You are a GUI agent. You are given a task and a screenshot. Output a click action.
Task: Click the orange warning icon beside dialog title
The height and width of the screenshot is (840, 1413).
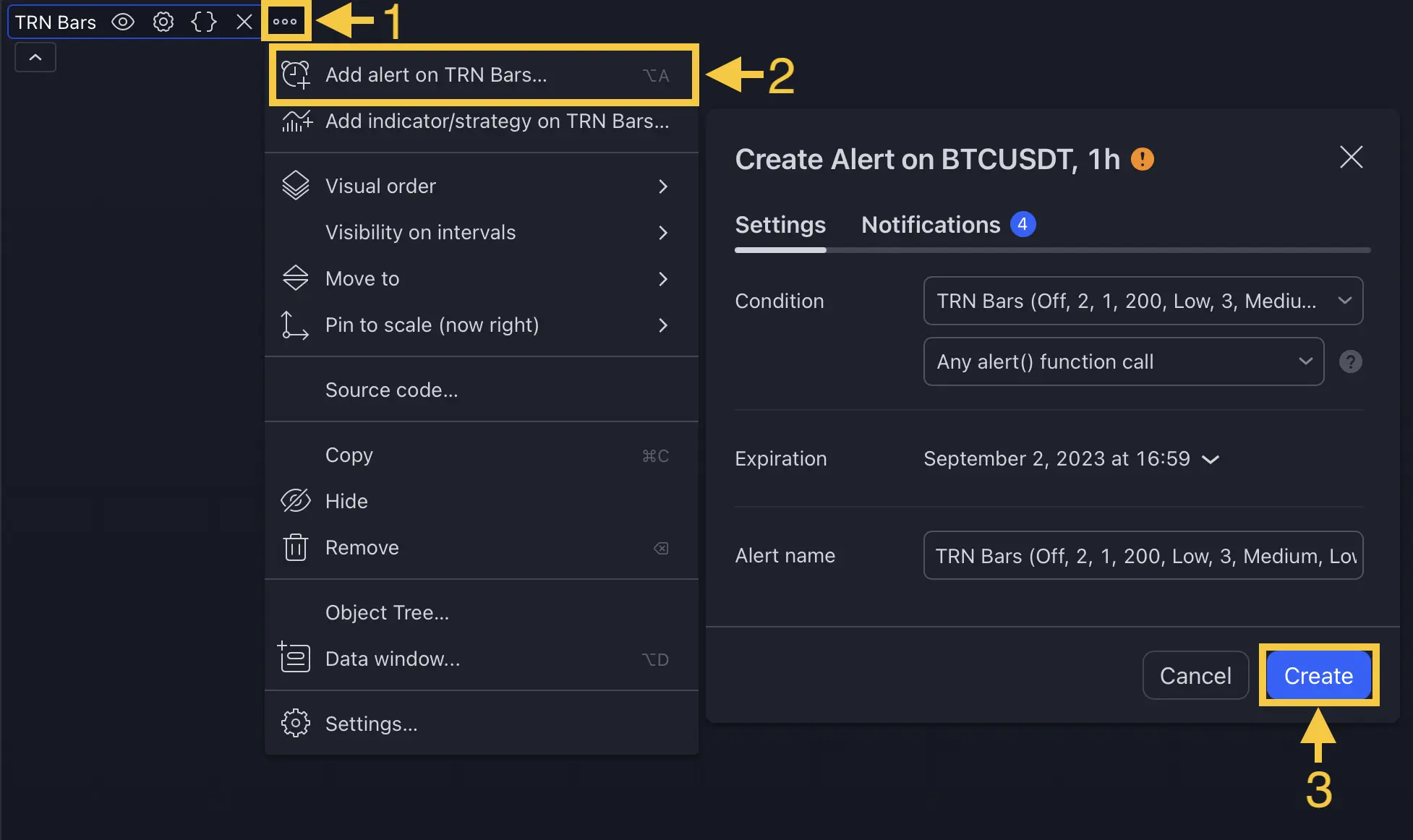point(1143,159)
